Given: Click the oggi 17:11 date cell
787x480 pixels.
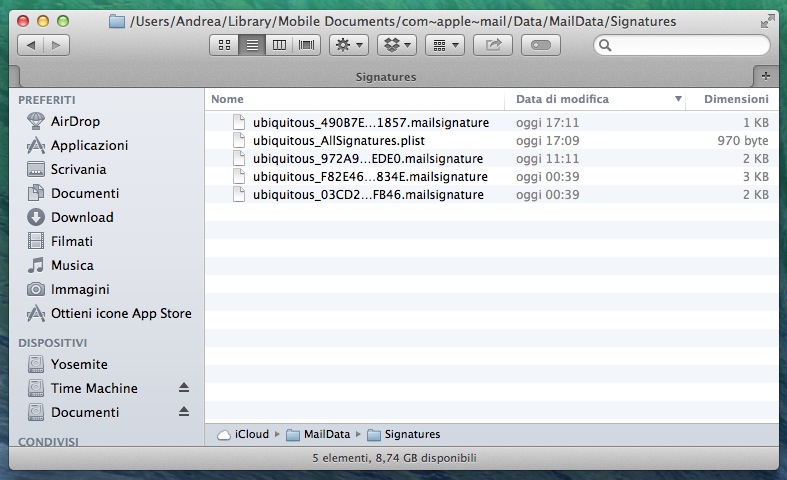Looking at the screenshot, I should click(x=547, y=123).
